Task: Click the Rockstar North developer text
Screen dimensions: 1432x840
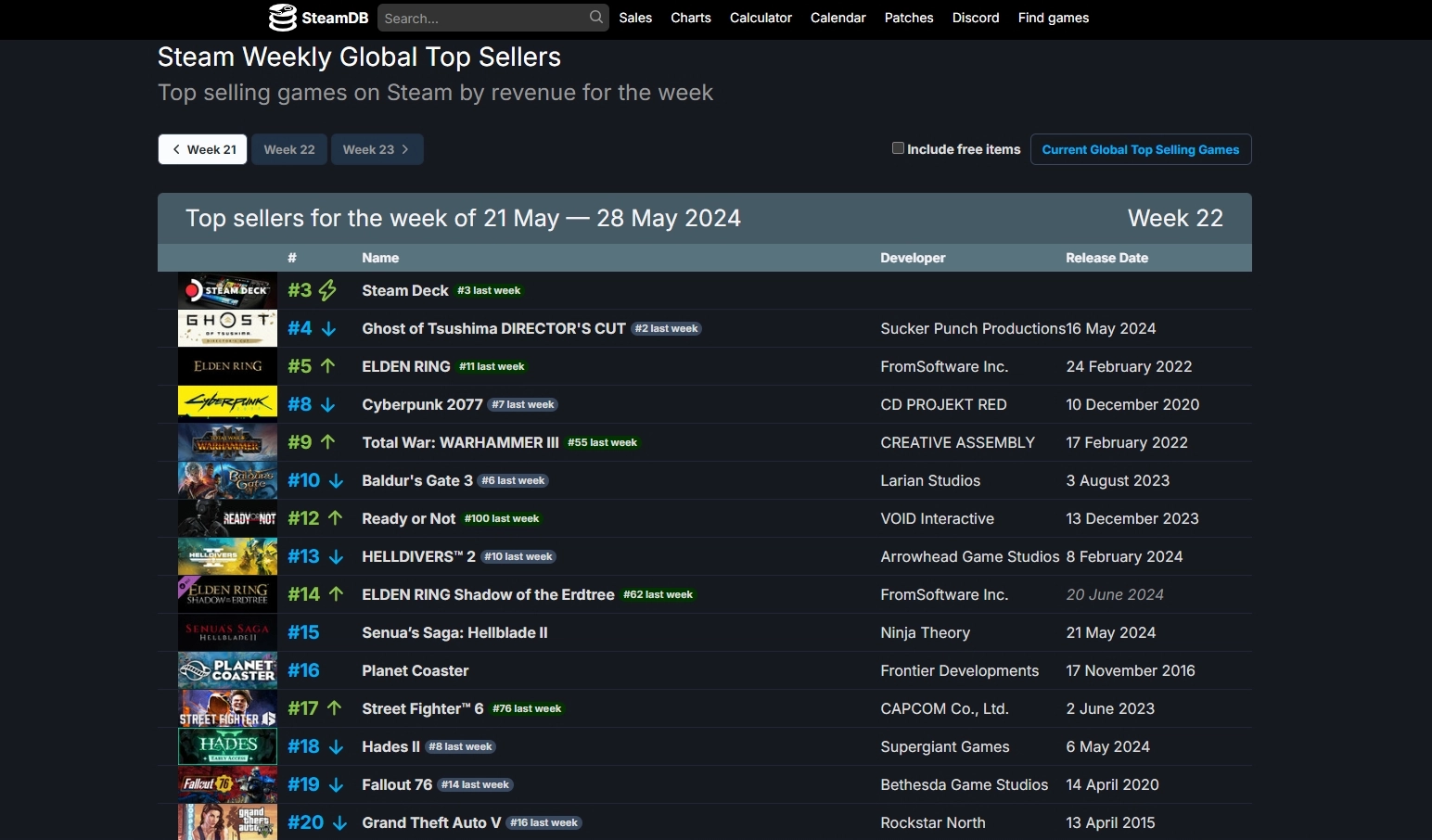Action: (x=933, y=822)
